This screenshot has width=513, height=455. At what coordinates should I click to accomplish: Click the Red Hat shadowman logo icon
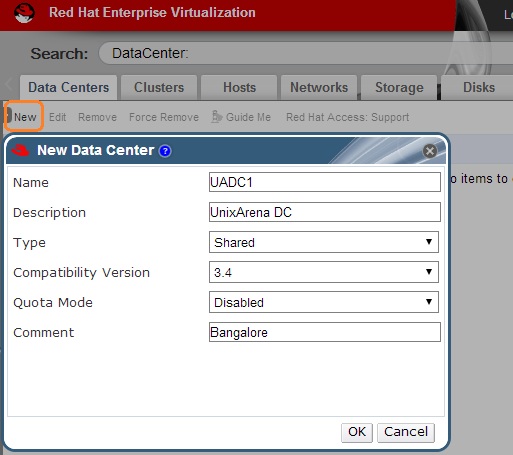tap(24, 13)
